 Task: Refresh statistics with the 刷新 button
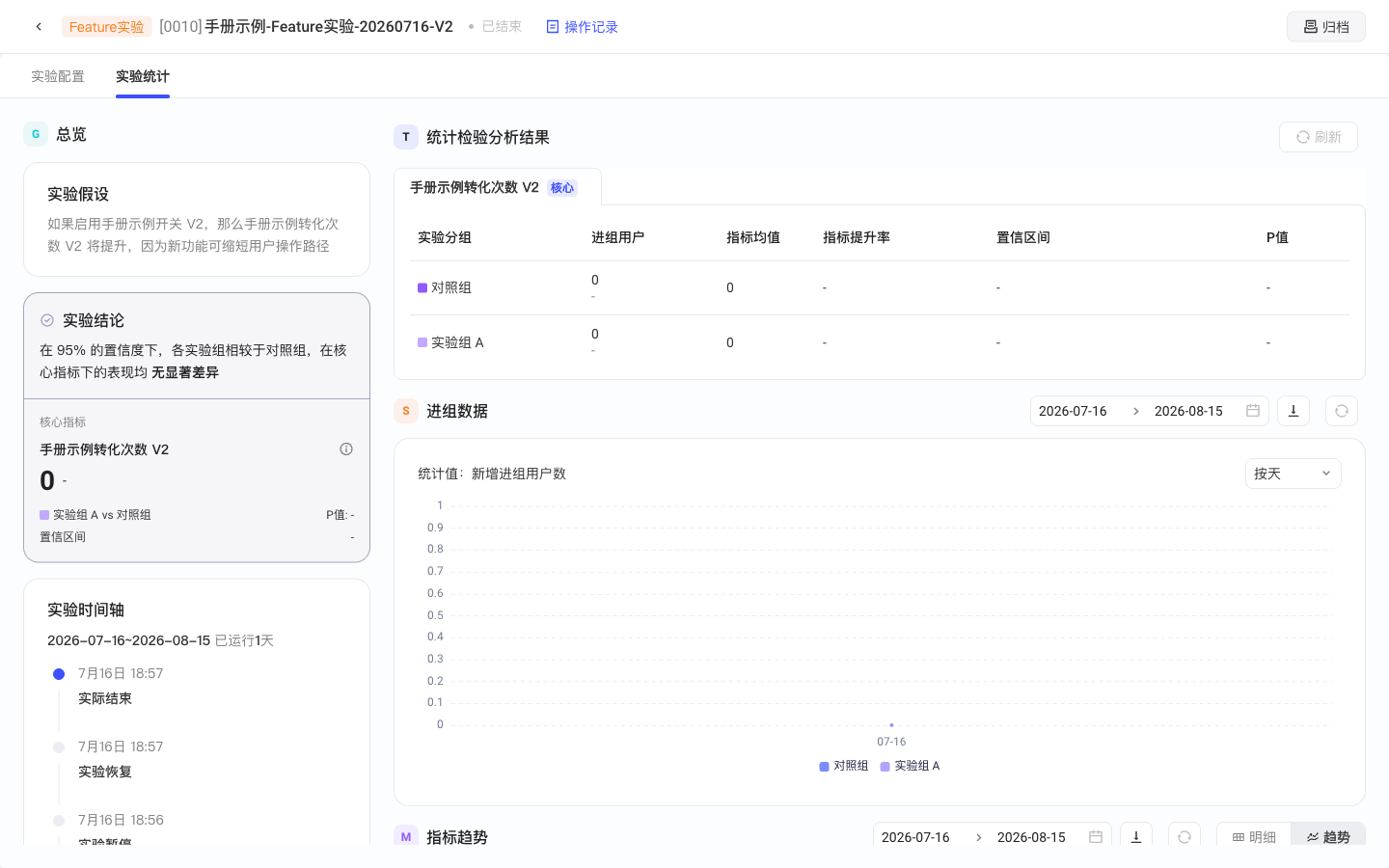tap(1318, 137)
